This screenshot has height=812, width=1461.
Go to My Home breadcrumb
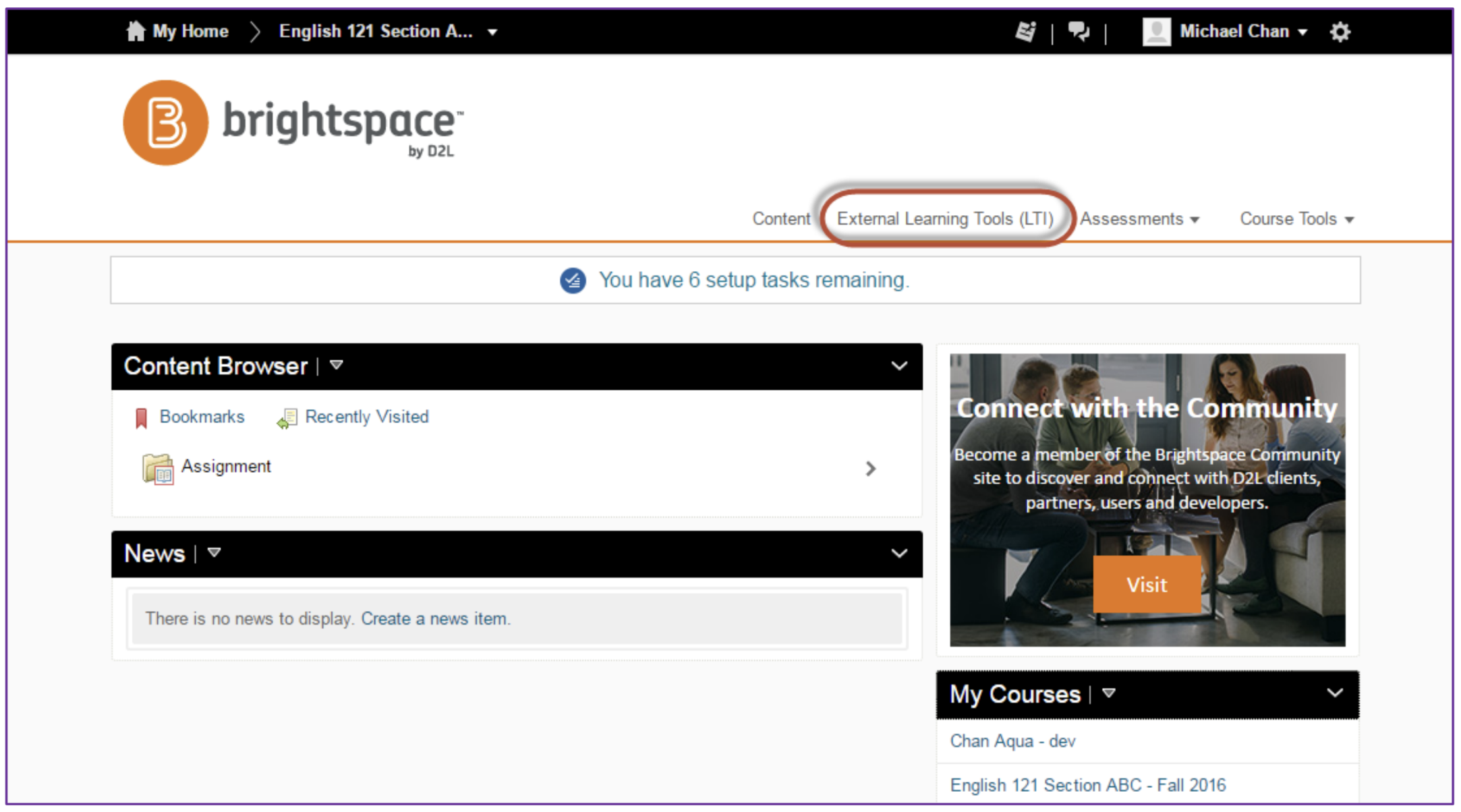click(x=190, y=31)
